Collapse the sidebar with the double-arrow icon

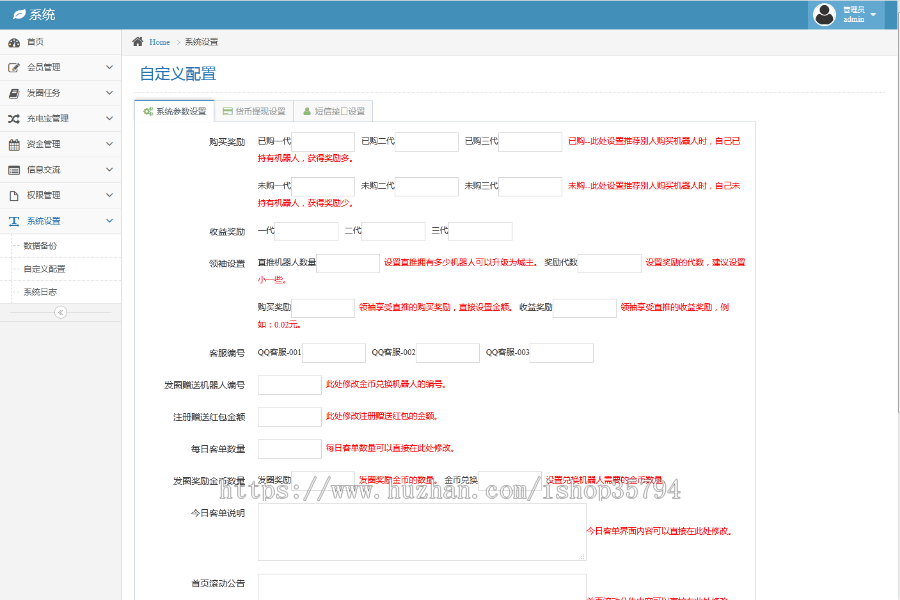coord(60,312)
